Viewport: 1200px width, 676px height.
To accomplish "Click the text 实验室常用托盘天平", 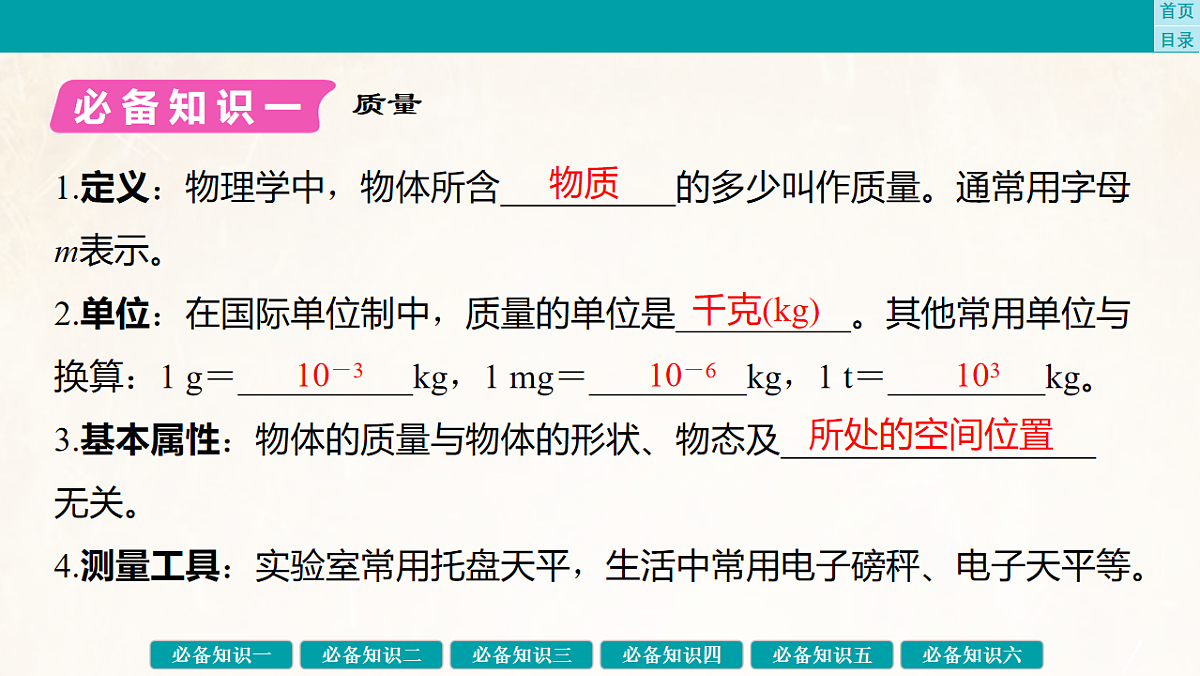I will tap(412, 567).
